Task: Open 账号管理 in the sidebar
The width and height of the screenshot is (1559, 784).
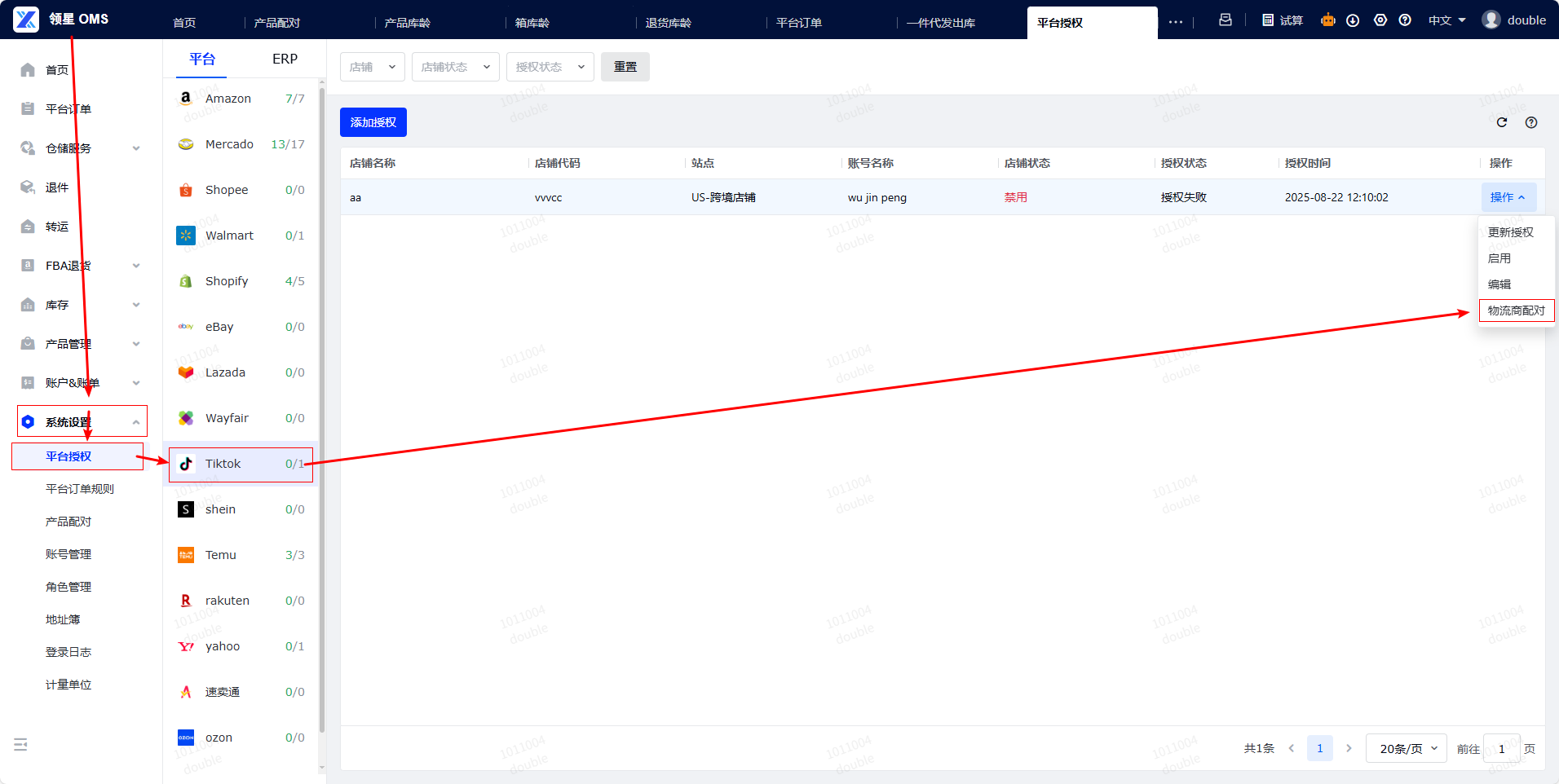Action: tap(68, 554)
